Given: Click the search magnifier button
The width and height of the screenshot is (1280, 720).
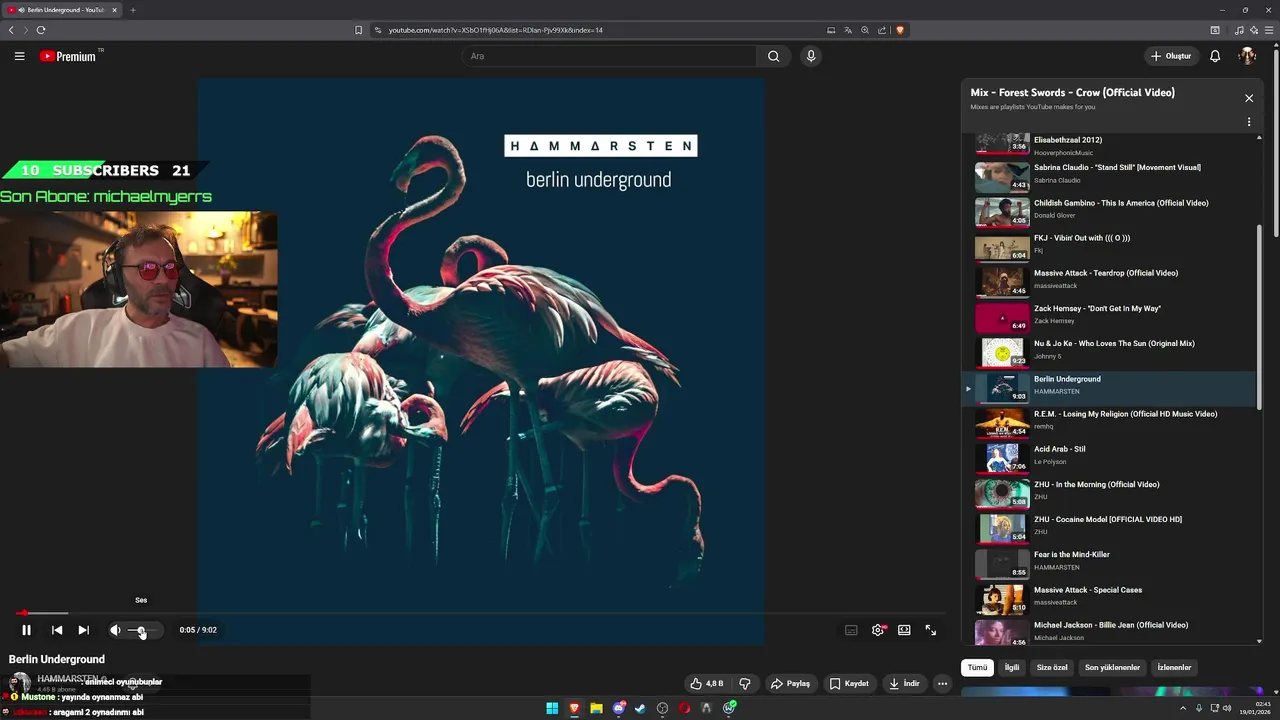Looking at the screenshot, I should [x=773, y=56].
